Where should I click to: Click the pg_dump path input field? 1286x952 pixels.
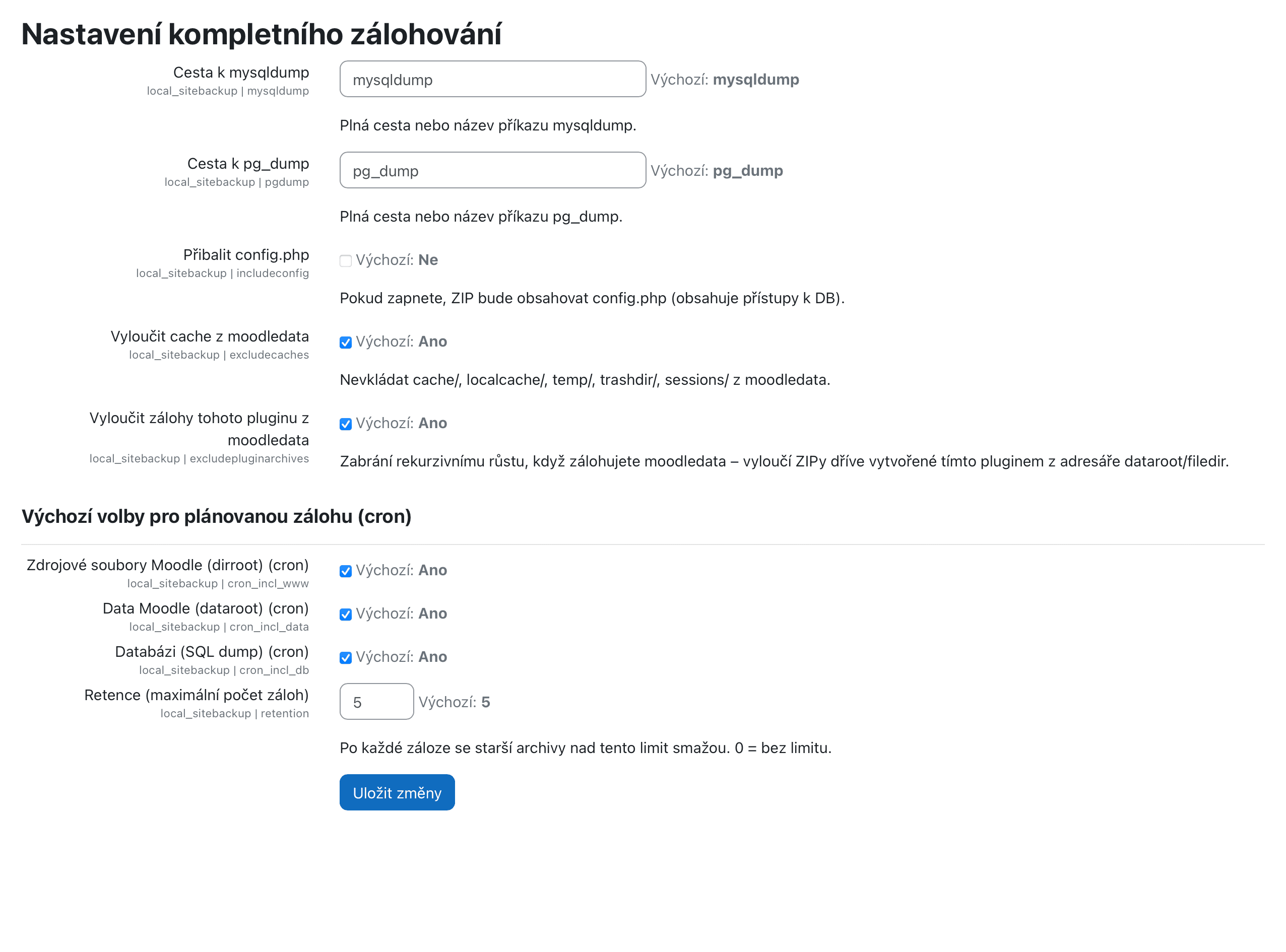pyautogui.click(x=492, y=171)
